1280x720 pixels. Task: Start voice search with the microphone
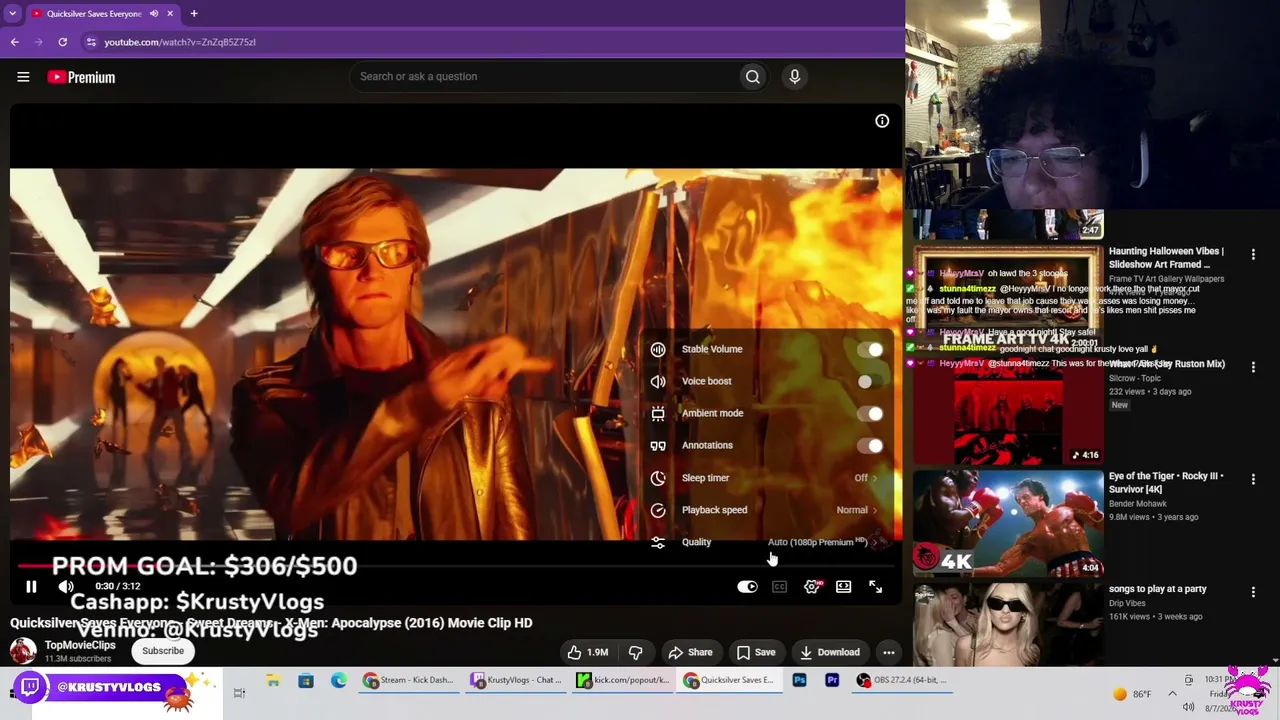click(795, 76)
